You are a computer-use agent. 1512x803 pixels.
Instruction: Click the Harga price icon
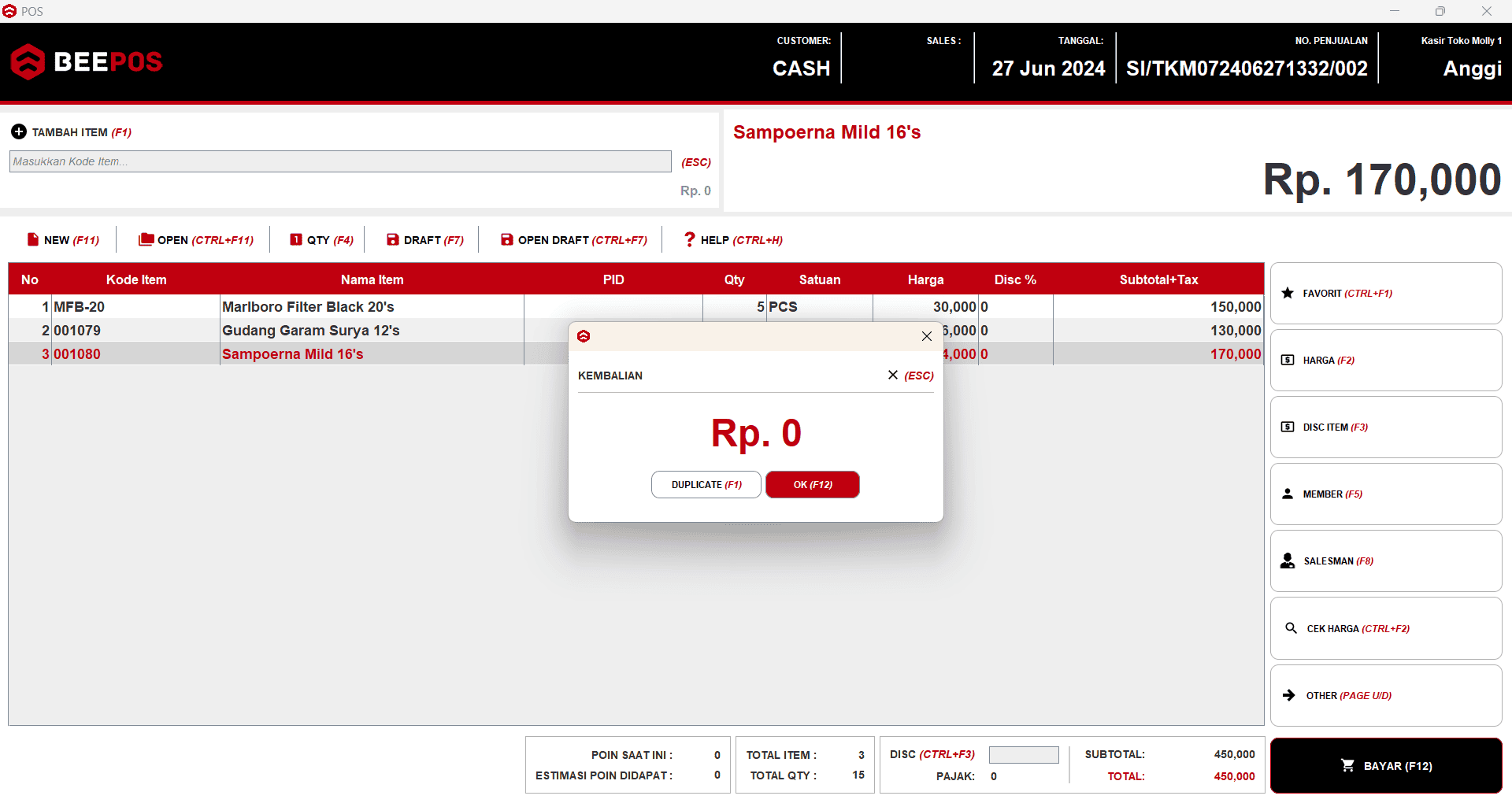[1288, 360]
